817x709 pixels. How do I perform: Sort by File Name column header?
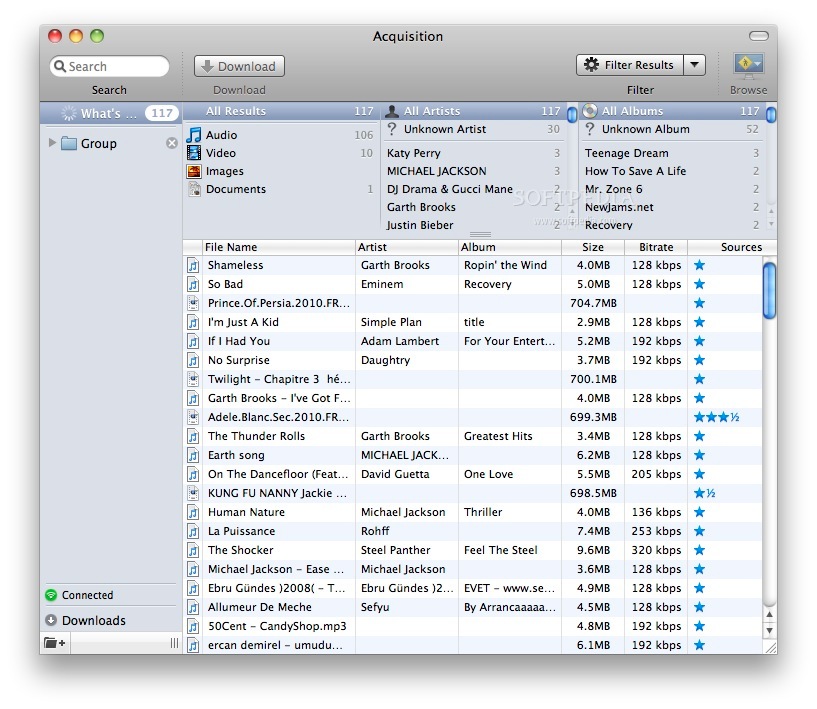pyautogui.click(x=279, y=247)
